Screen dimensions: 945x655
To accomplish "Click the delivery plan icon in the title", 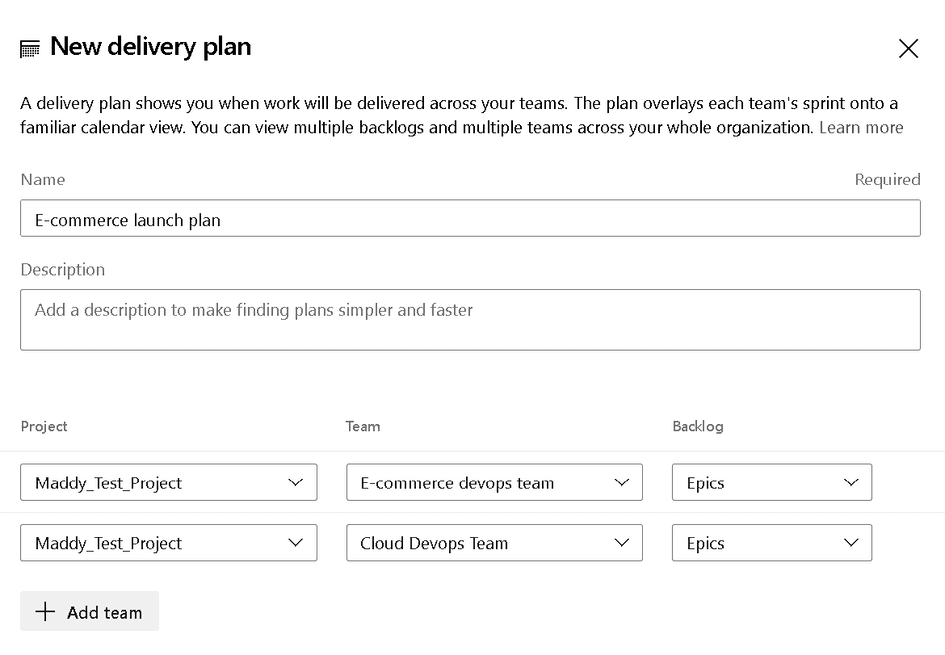I will [x=30, y=47].
